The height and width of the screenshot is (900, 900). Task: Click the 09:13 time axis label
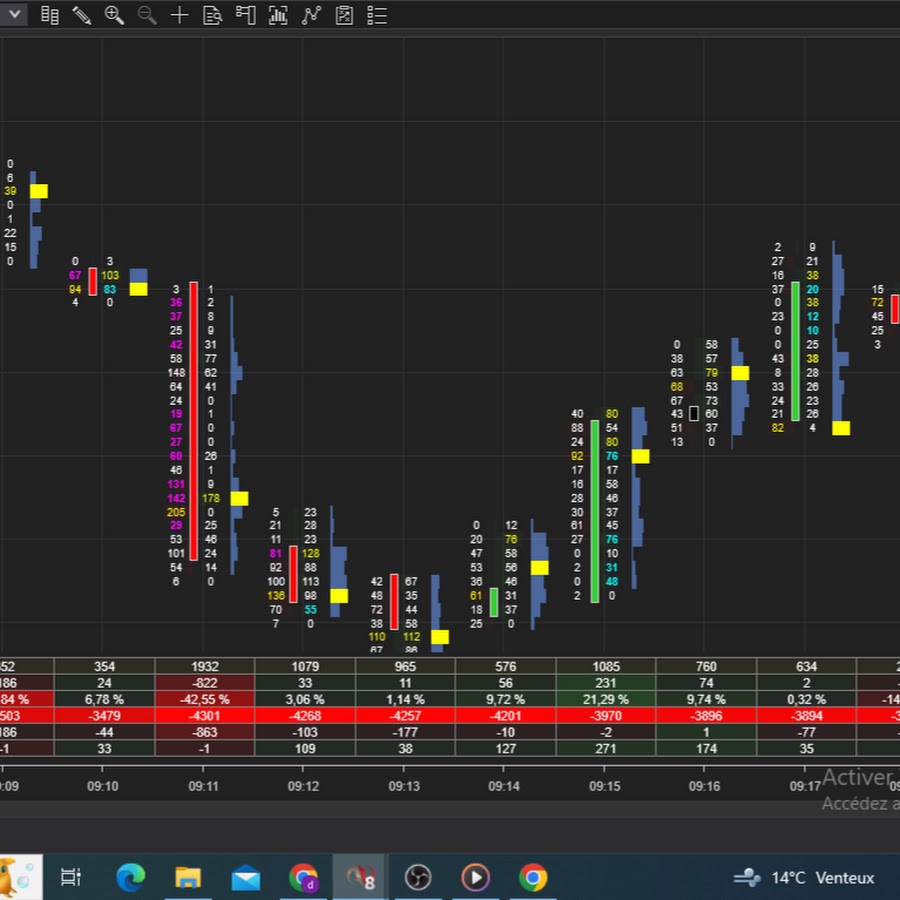[404, 786]
